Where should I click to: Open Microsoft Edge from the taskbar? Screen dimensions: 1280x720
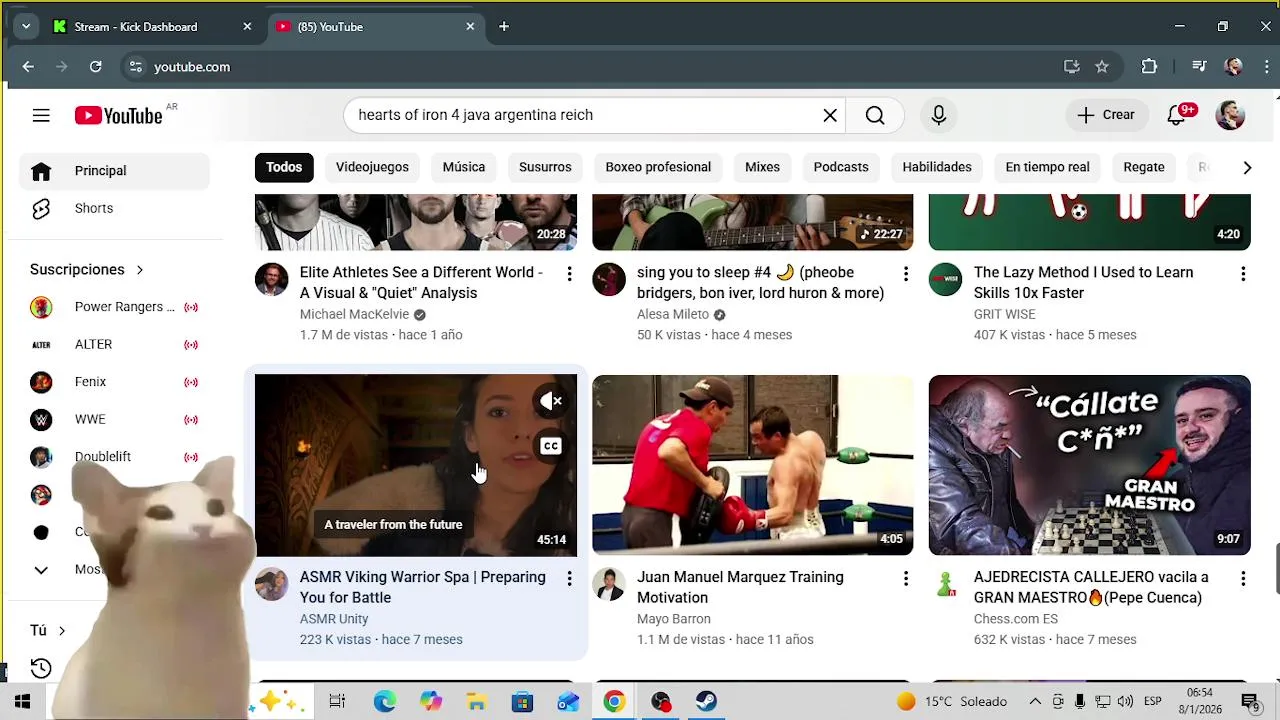click(385, 702)
